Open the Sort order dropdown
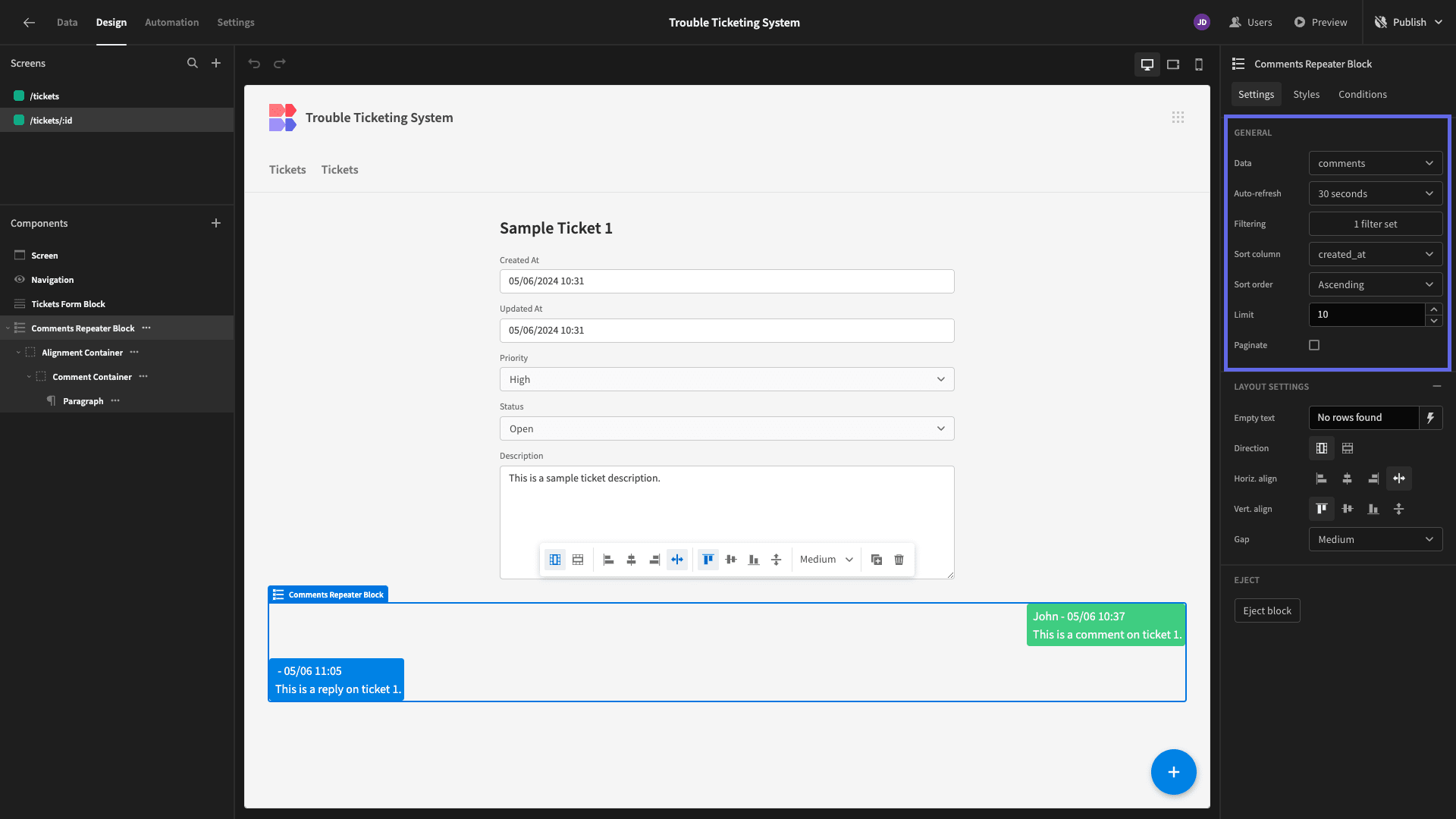The image size is (1456, 819). (x=1376, y=284)
